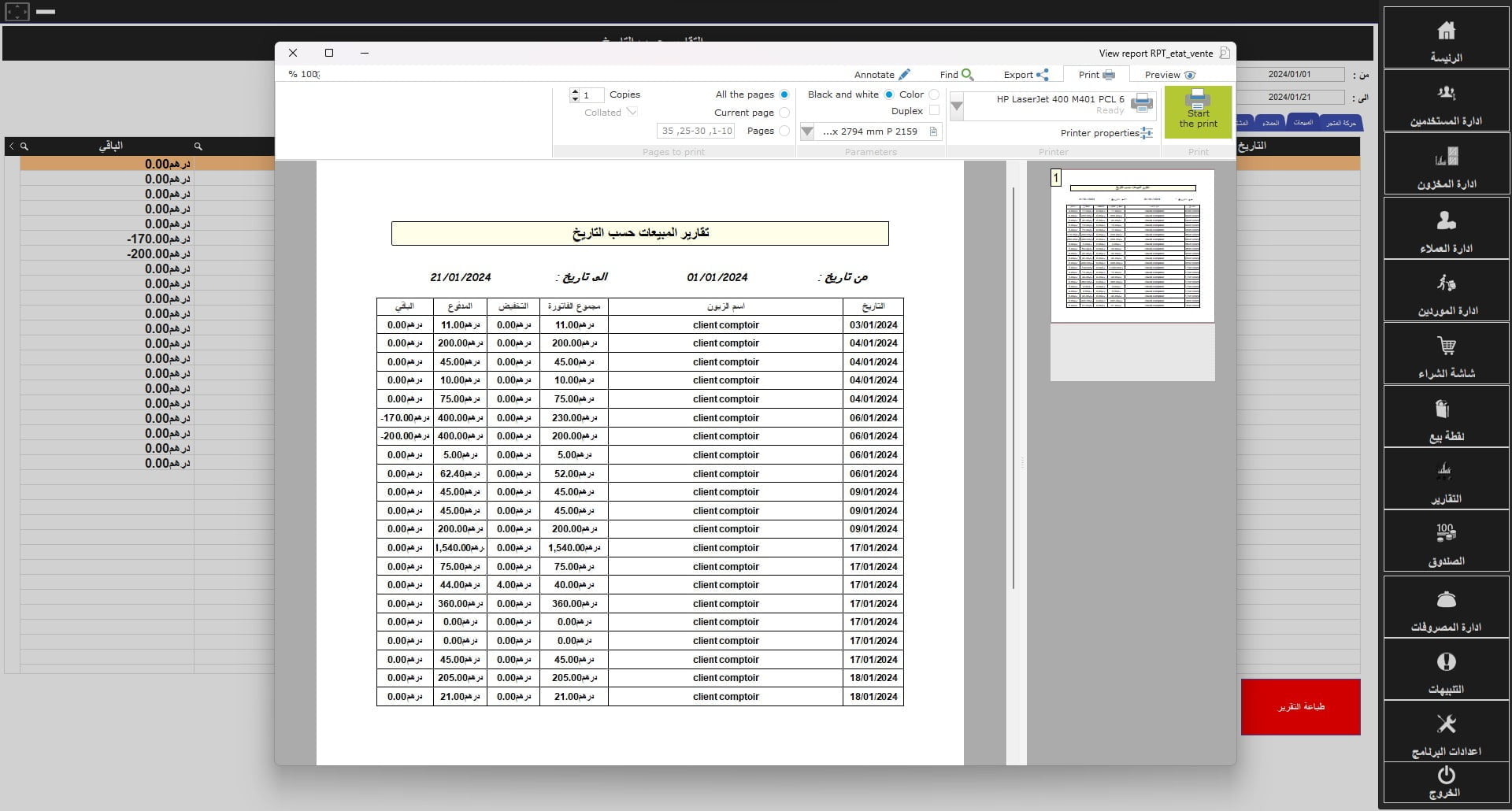Image resolution: width=1512 pixels, height=811 pixels.
Task: Expand the paper size dropdown arrow
Action: (x=806, y=131)
